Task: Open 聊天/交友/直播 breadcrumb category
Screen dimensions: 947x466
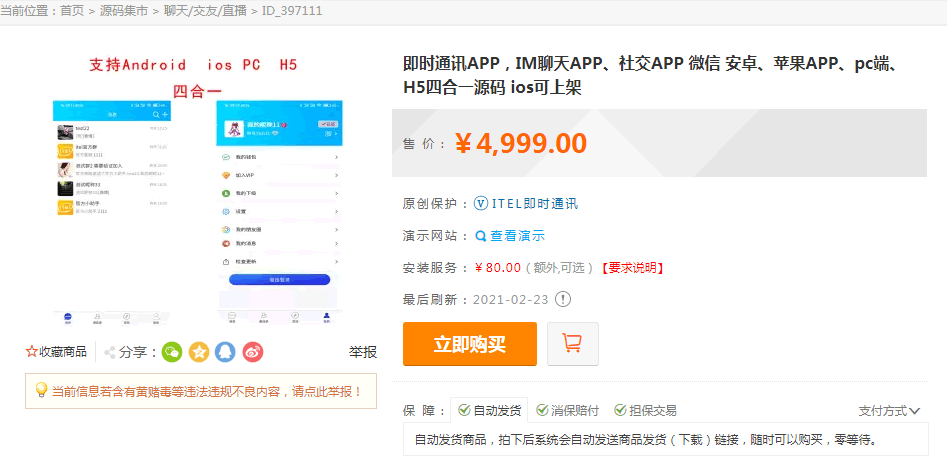Action: (x=205, y=10)
